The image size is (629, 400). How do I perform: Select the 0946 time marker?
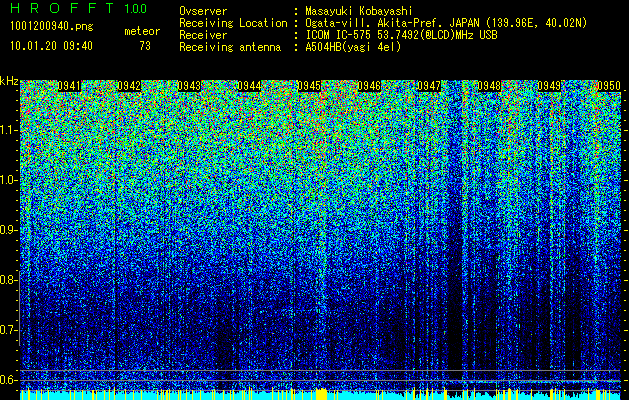coord(369,86)
